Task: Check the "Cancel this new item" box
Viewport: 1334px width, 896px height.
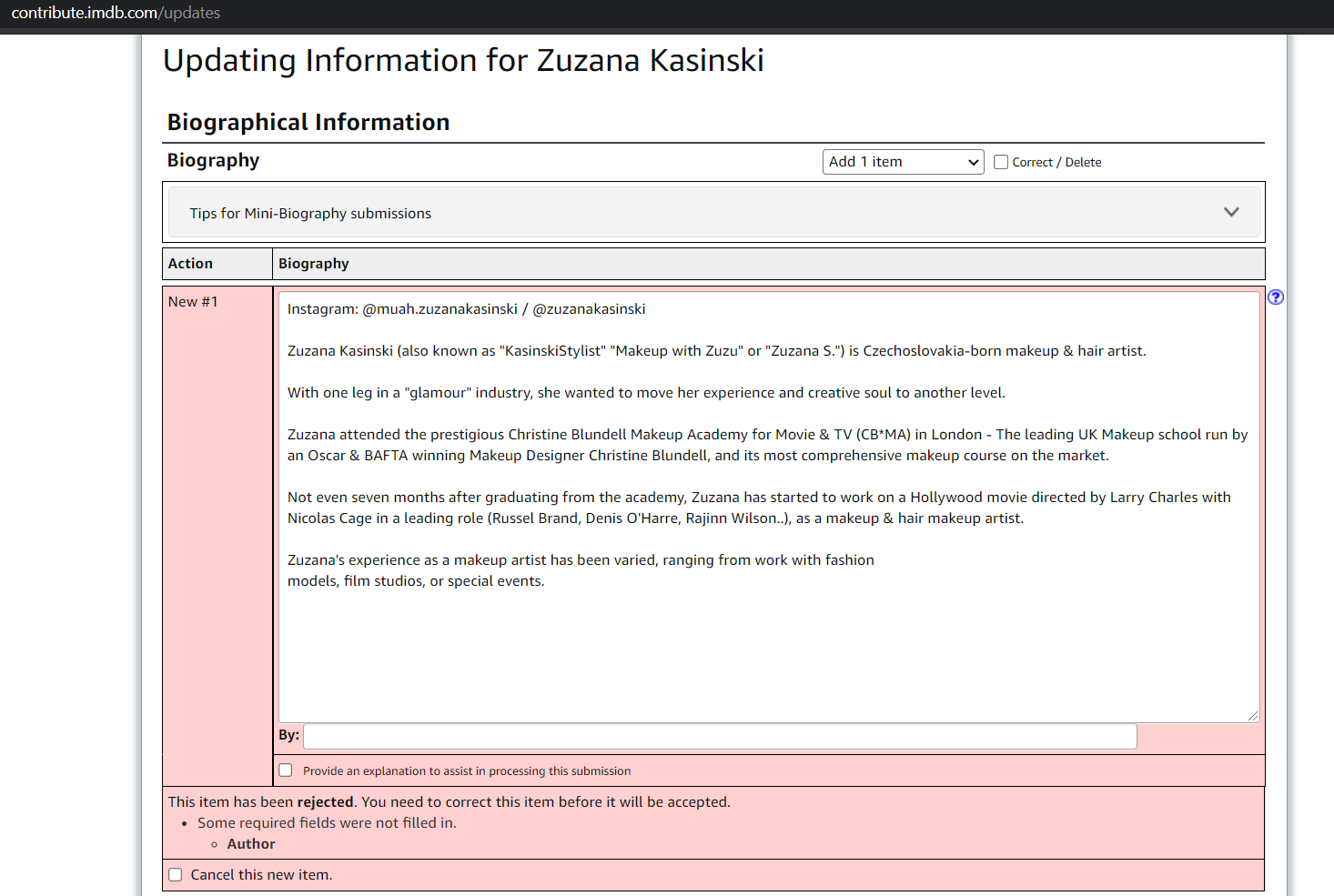Action: [x=176, y=875]
